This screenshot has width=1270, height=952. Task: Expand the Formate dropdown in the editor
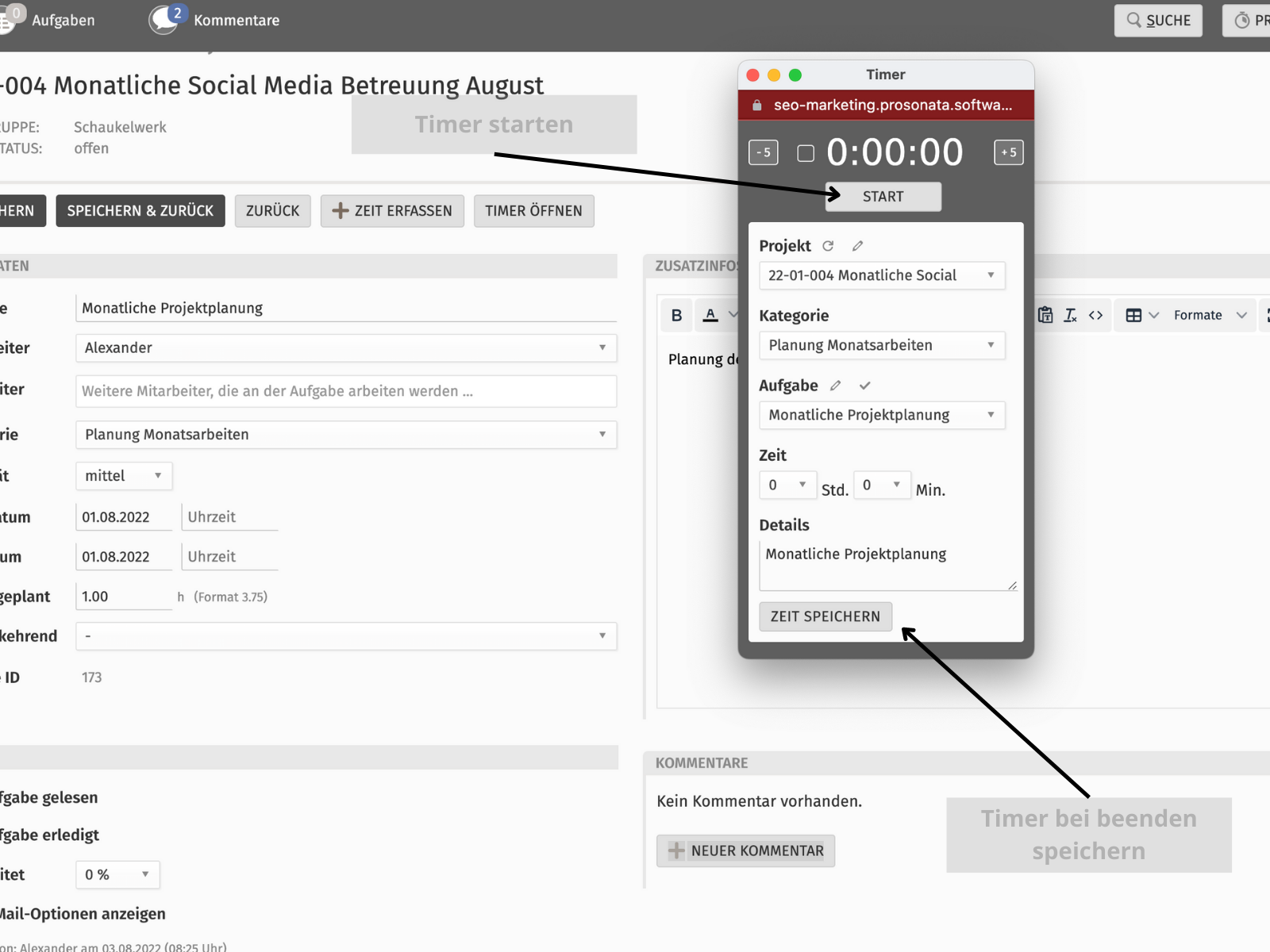point(1209,315)
